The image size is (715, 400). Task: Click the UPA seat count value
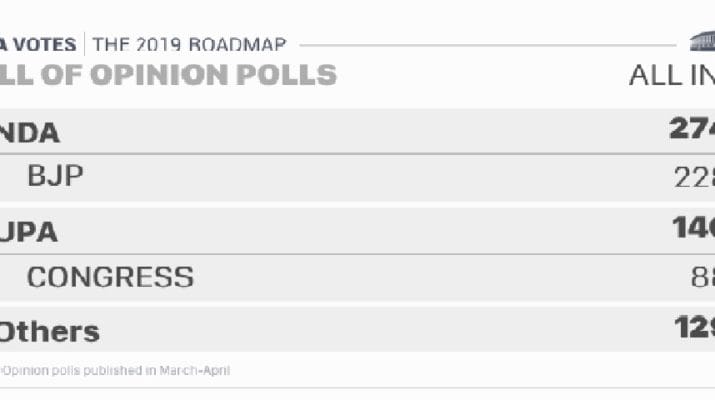click(x=694, y=227)
